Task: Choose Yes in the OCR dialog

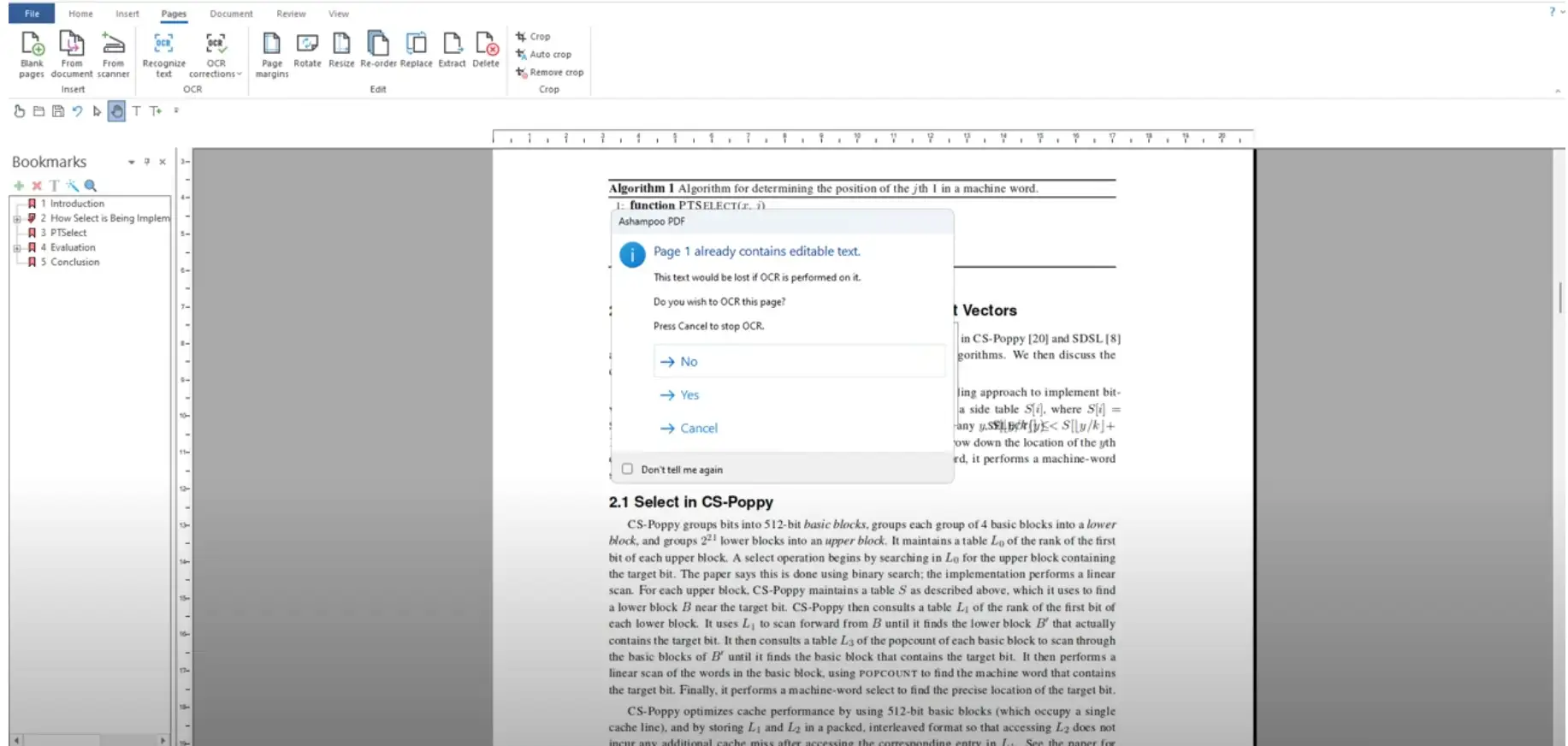Action: (x=689, y=395)
